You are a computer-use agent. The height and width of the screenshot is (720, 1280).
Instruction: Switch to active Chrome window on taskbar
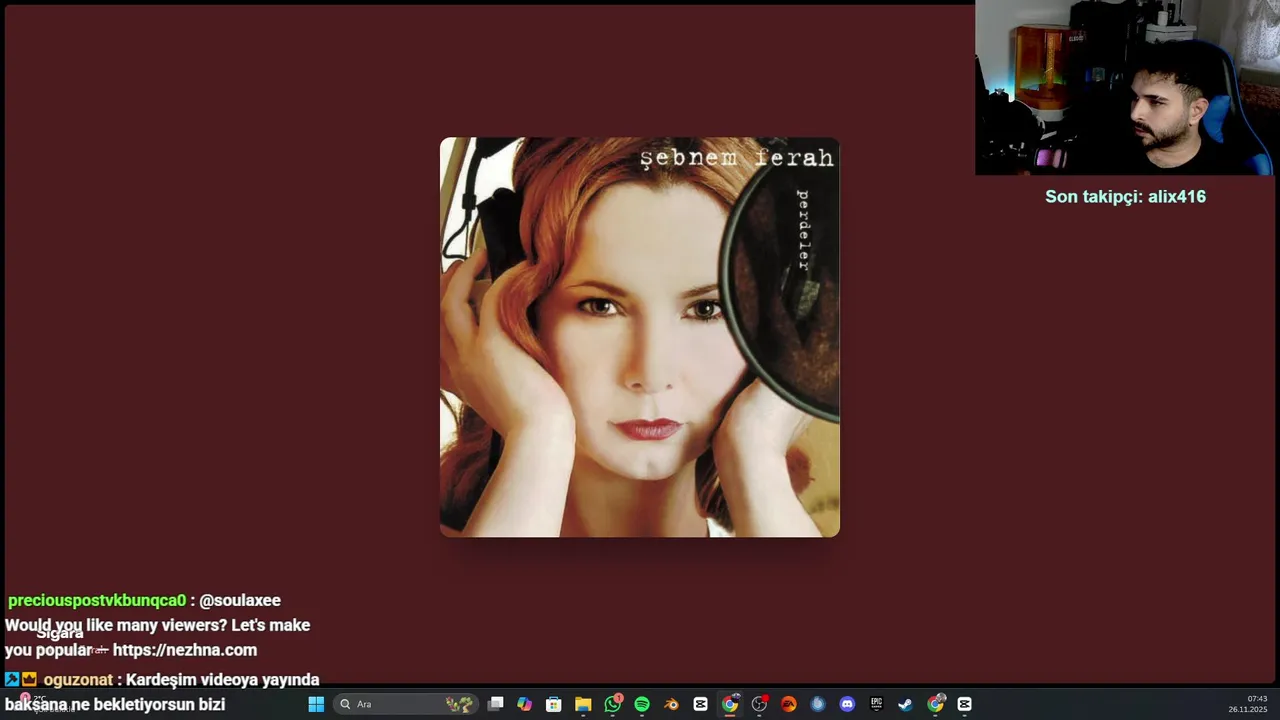point(730,704)
